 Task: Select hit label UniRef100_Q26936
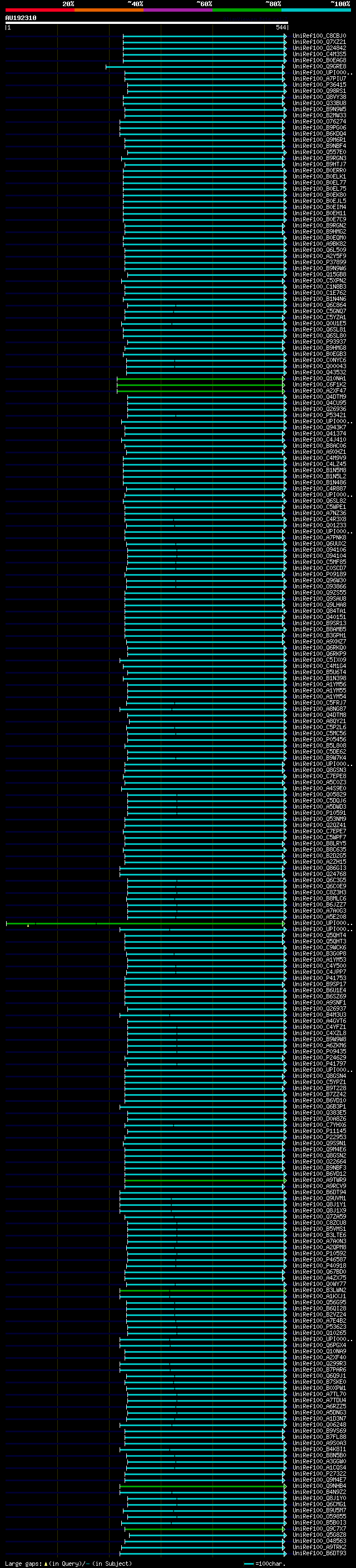[x=319, y=408]
